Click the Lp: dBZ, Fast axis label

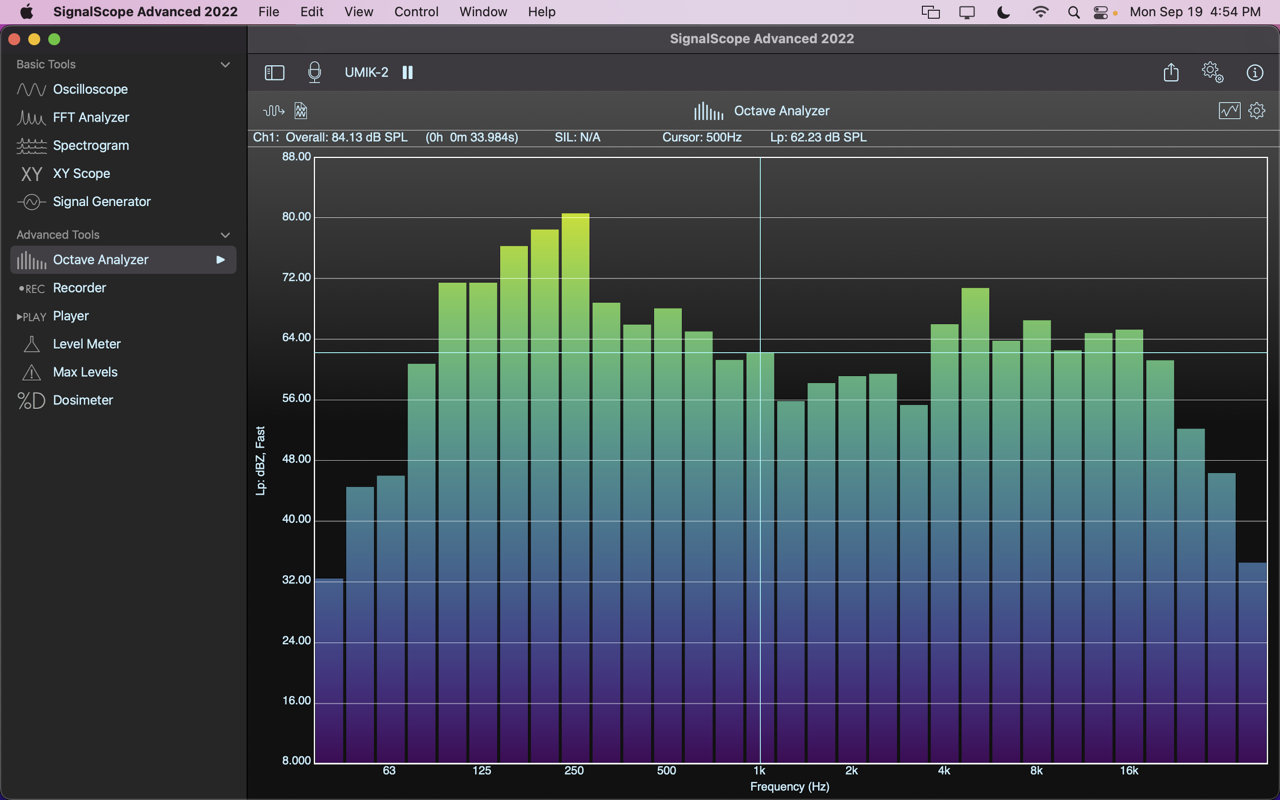click(260, 461)
